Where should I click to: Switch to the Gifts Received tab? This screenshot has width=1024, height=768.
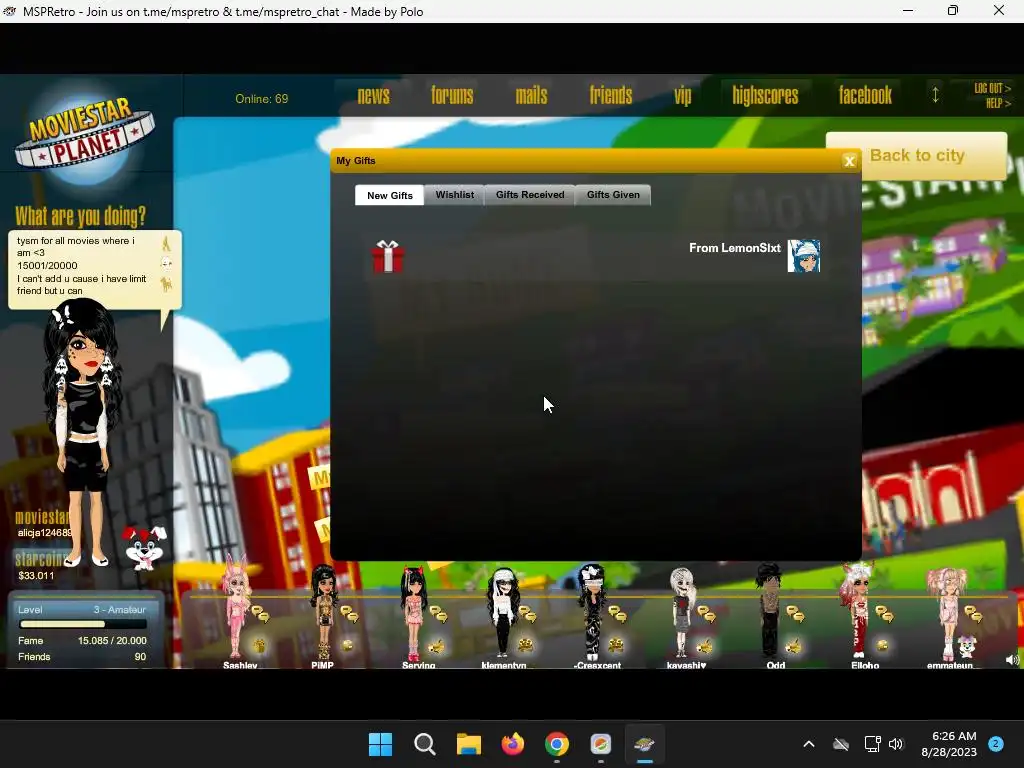coord(530,195)
